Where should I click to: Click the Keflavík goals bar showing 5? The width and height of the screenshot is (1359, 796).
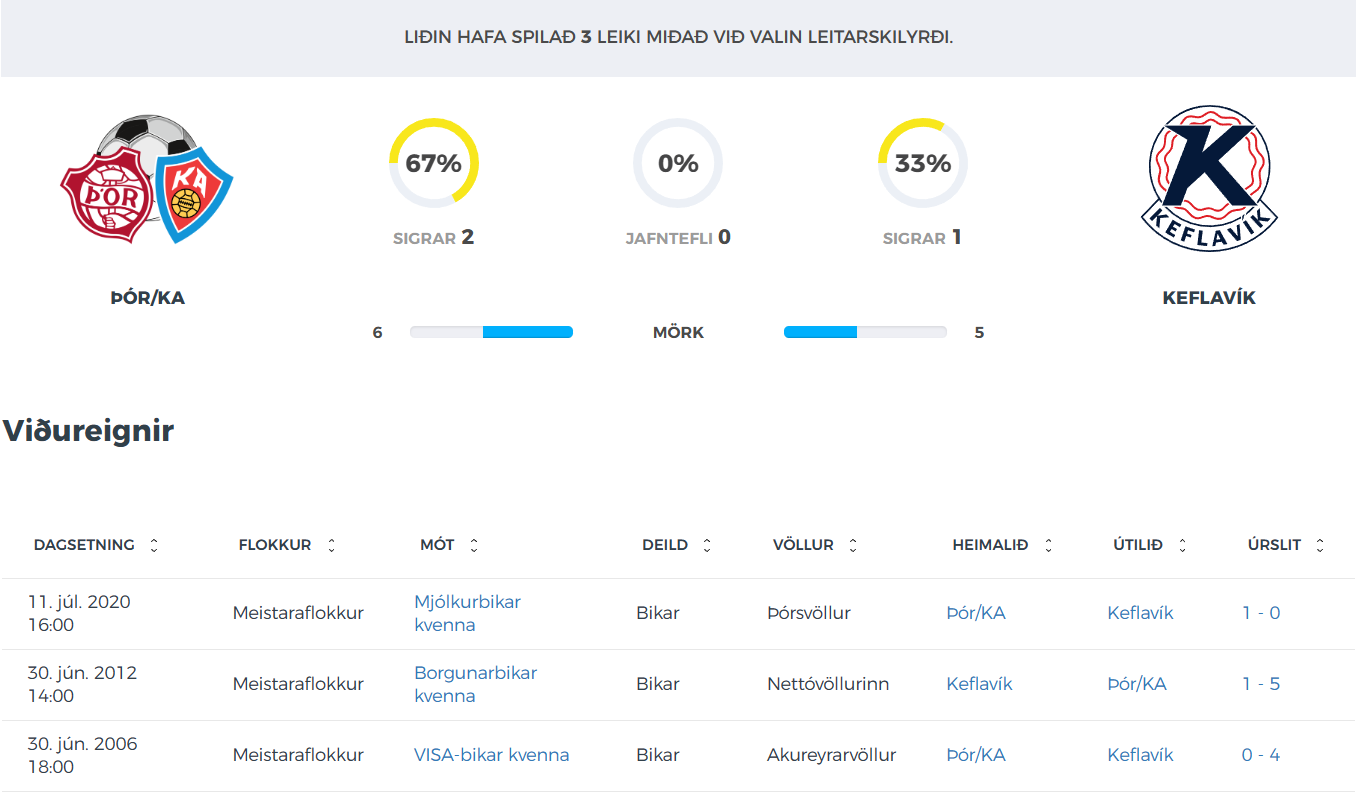click(x=865, y=332)
